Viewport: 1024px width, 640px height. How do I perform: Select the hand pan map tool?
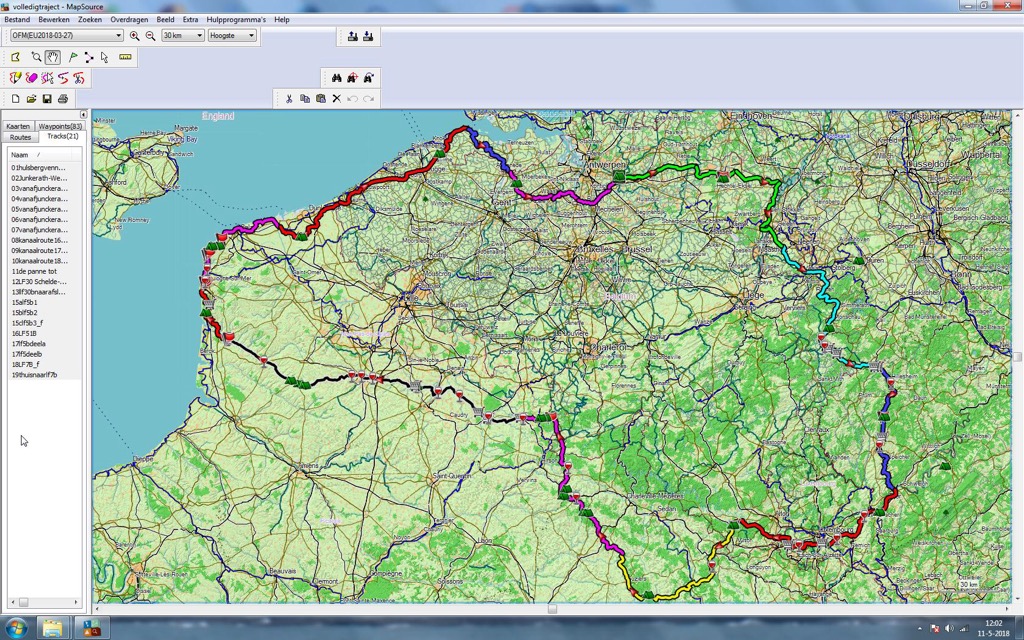(x=52, y=57)
